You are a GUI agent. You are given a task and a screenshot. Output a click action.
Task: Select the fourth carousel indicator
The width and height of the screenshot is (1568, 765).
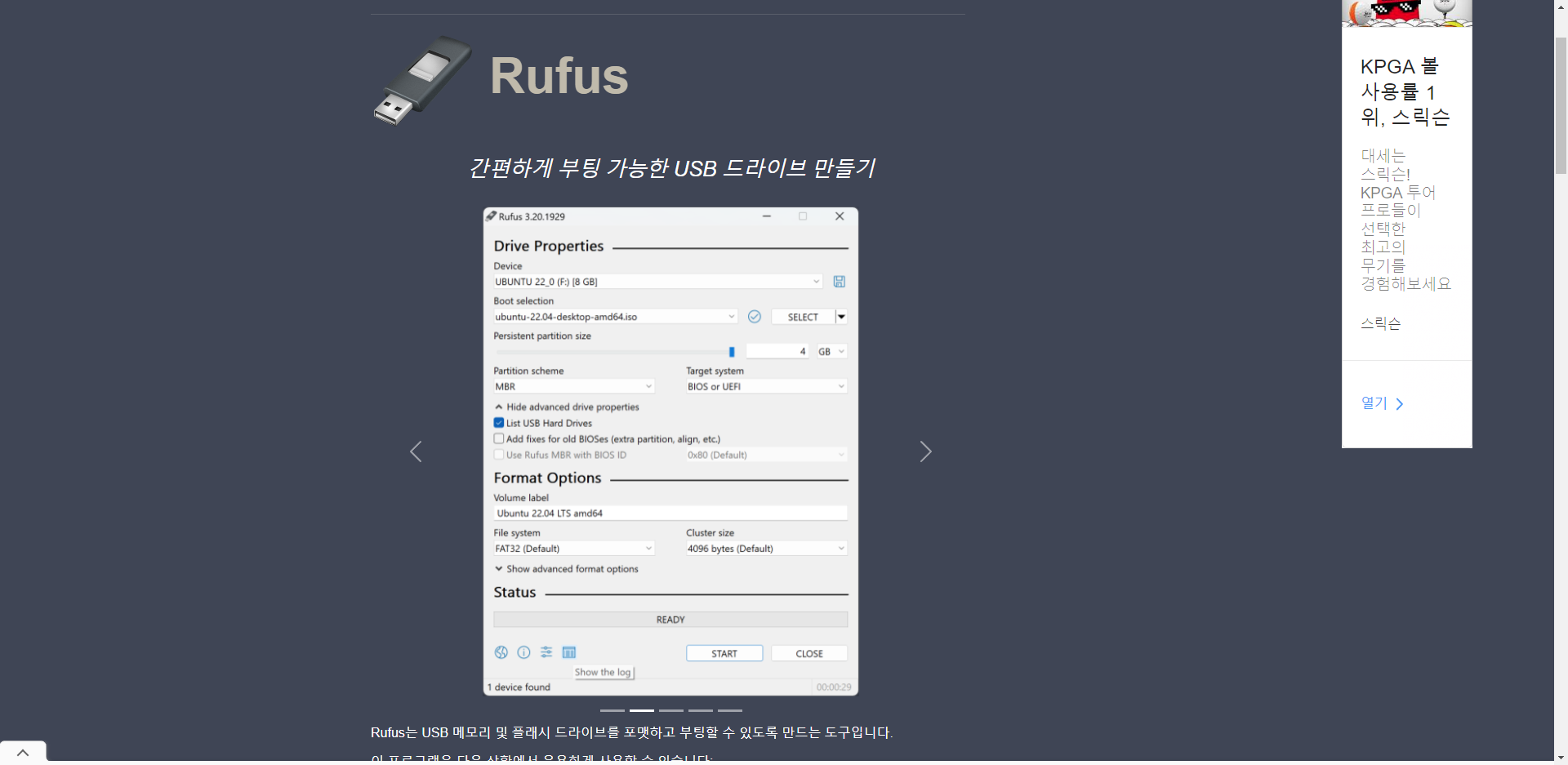[x=701, y=710]
